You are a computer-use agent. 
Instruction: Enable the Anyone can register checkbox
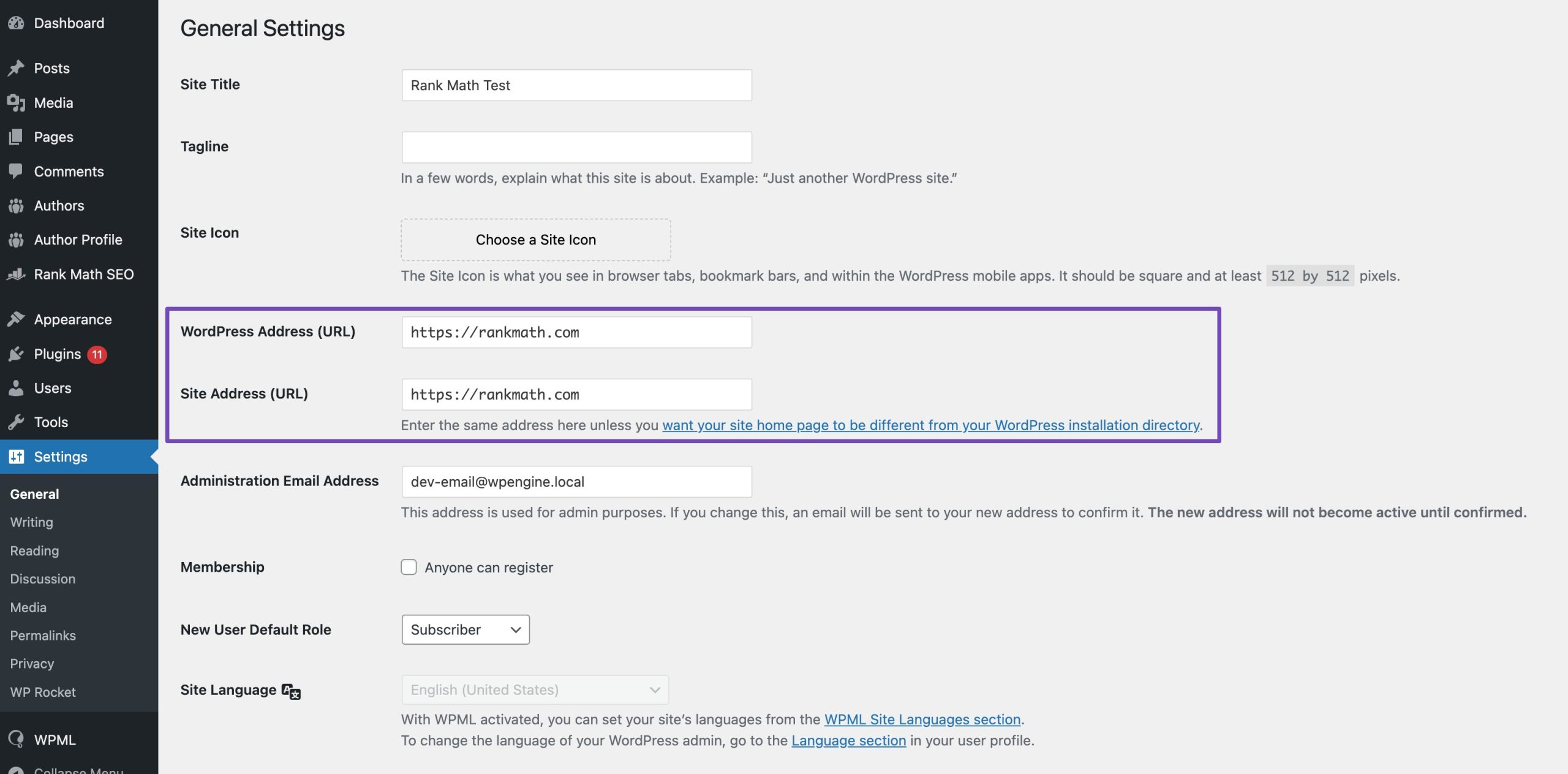409,567
